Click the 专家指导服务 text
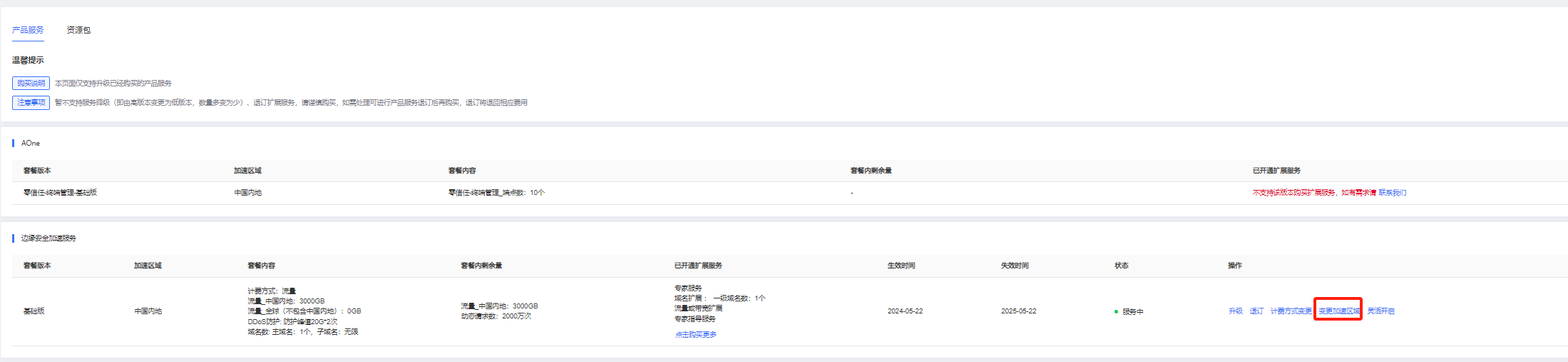The image size is (1568, 362). [695, 319]
